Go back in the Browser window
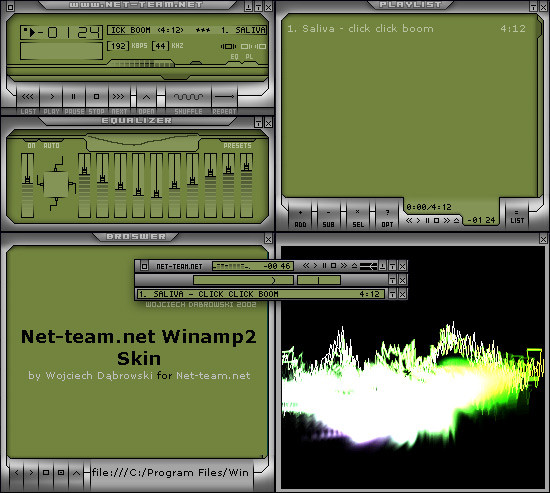The image size is (550, 493). point(16,473)
